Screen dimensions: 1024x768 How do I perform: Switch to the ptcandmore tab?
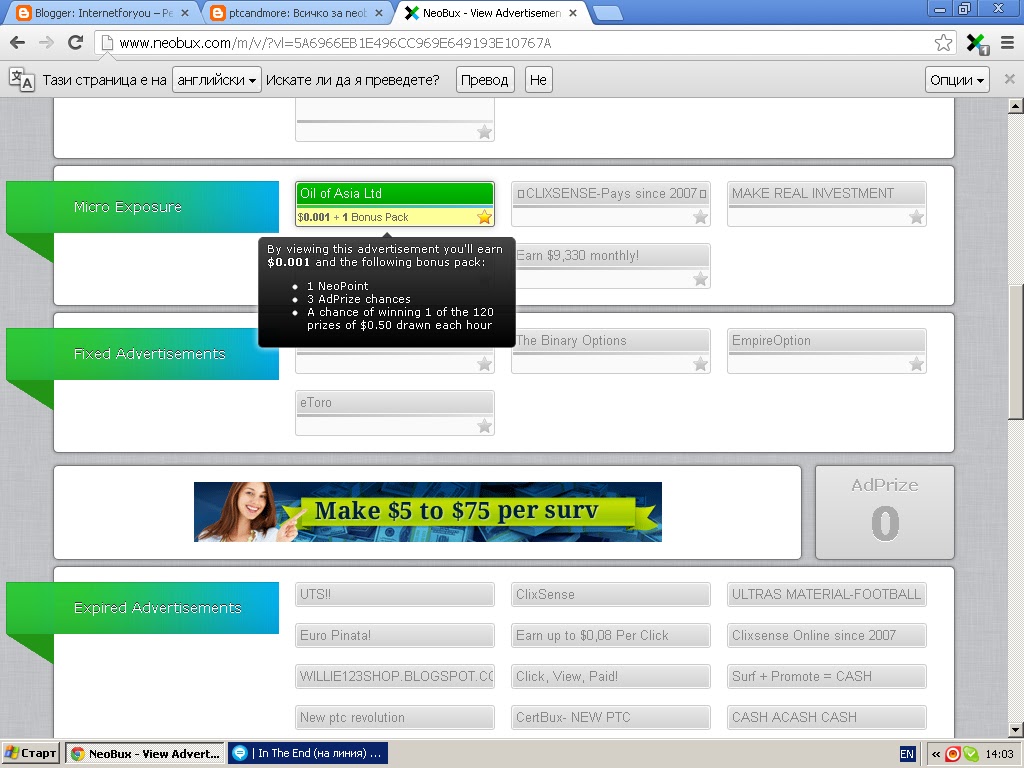(x=298, y=12)
